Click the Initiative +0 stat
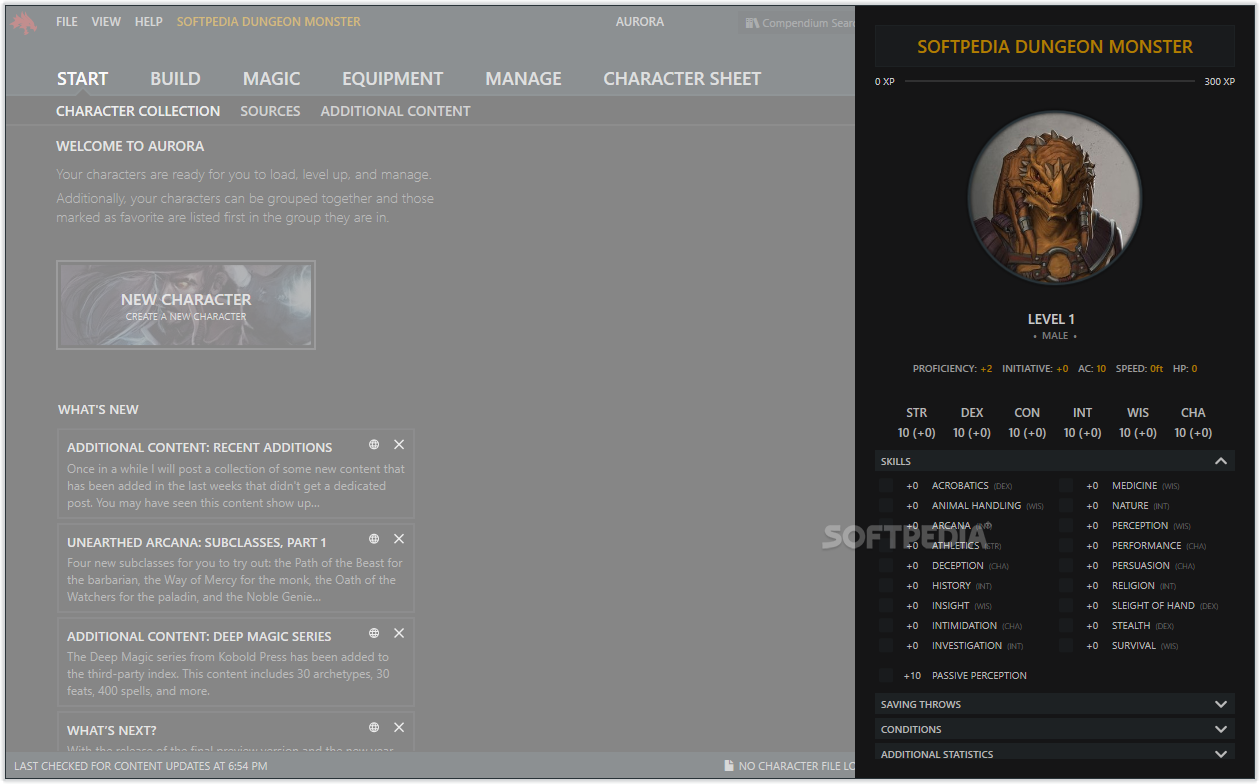Viewport: 1260px width, 784px height. click(x=1035, y=369)
